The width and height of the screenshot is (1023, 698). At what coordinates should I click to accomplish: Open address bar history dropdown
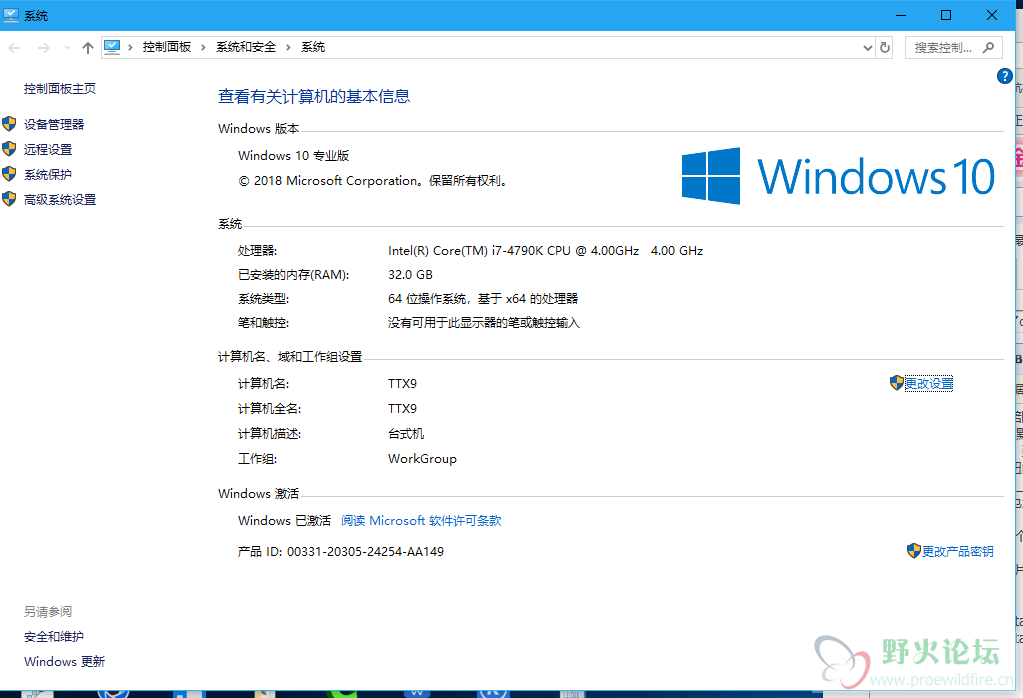(868, 48)
